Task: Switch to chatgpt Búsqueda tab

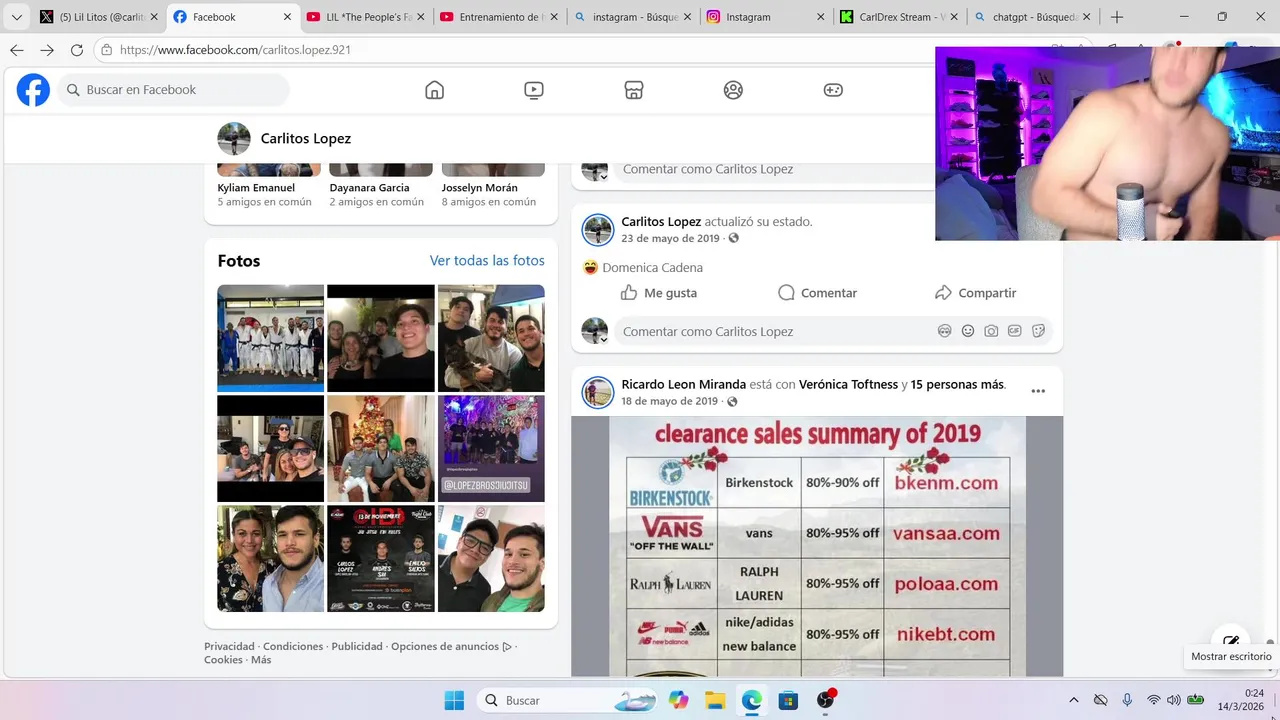Action: point(1031,17)
